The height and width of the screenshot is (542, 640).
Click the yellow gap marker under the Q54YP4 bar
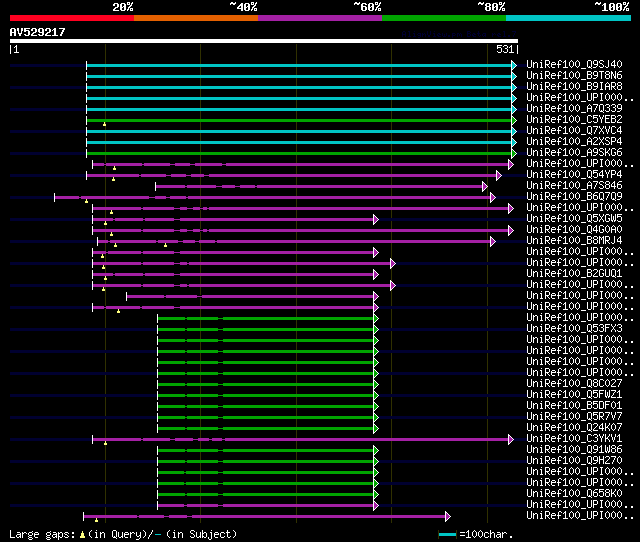click(113, 179)
